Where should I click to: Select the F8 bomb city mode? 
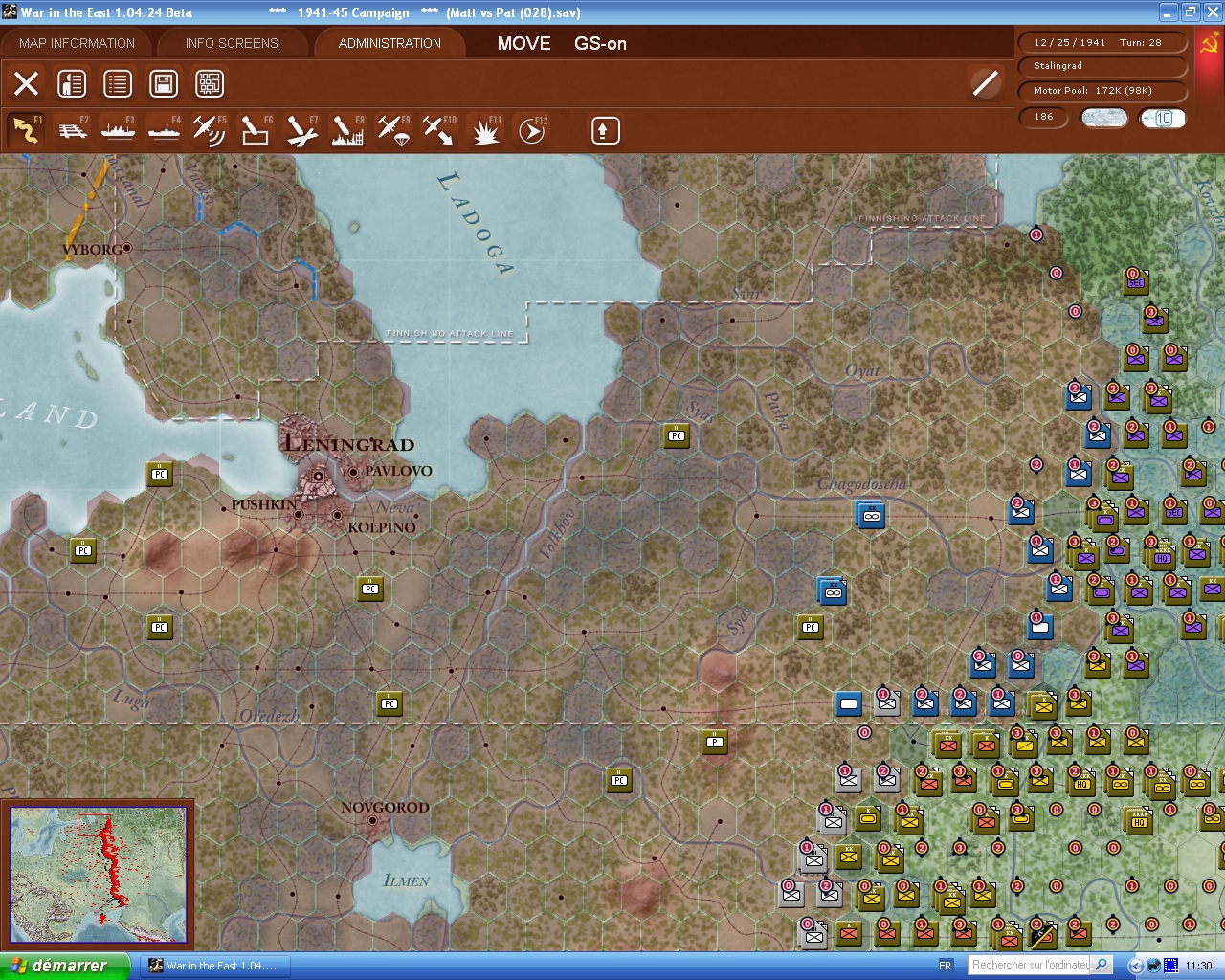click(x=347, y=130)
